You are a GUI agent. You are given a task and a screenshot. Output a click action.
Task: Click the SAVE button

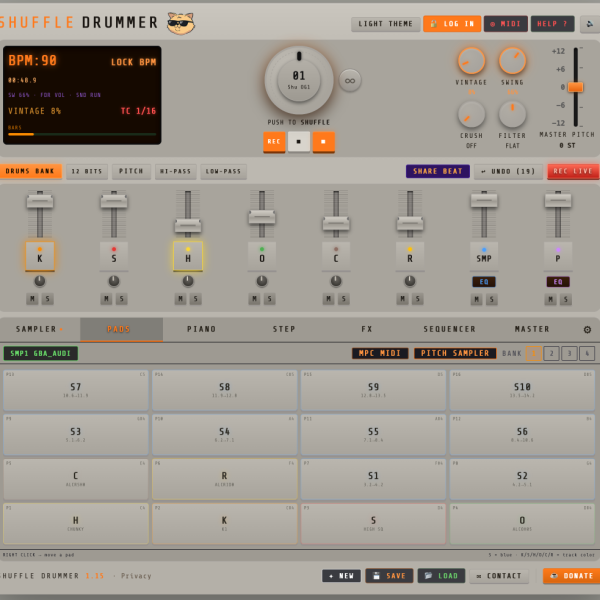tap(389, 576)
